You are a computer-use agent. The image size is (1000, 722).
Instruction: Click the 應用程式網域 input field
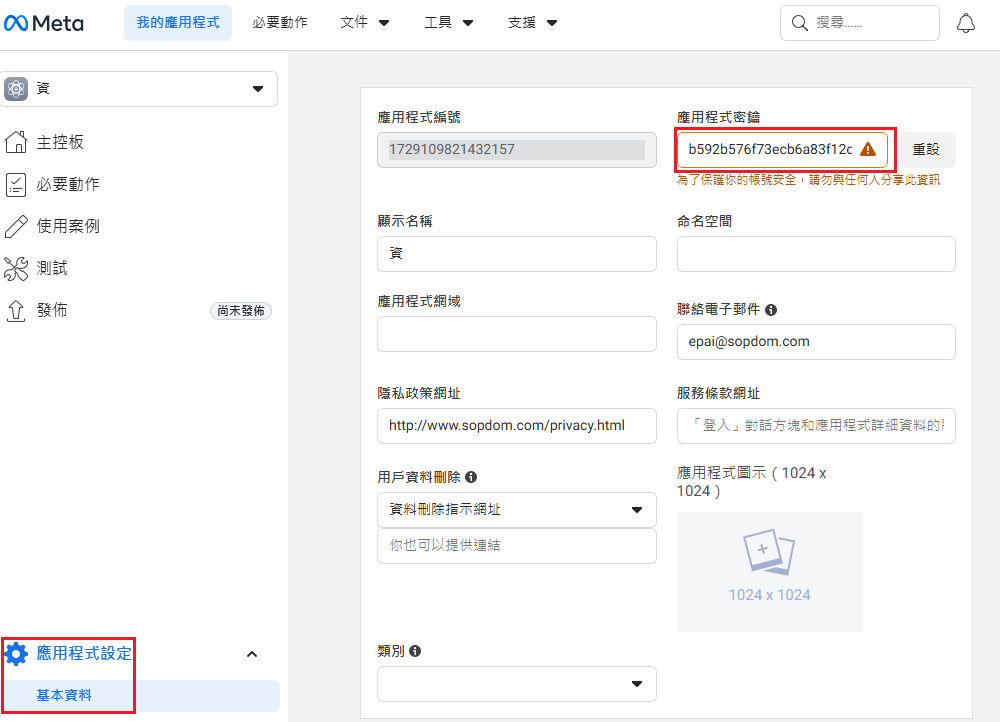(517, 334)
